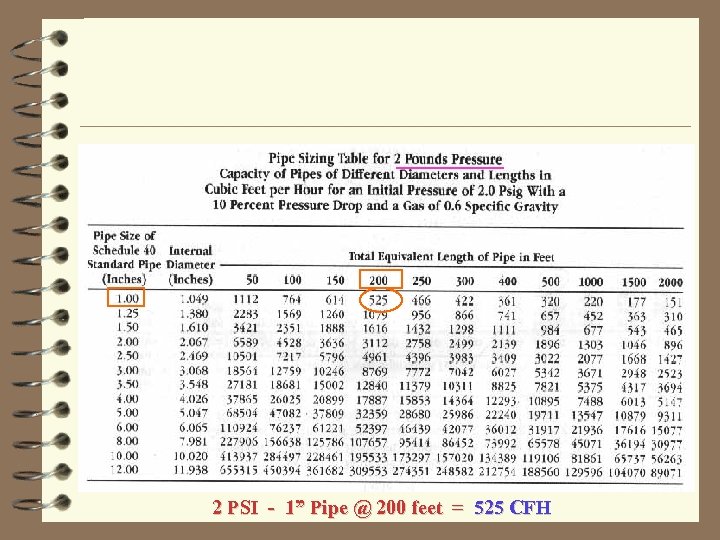Click the 3.50 pipe size row label

[128, 384]
